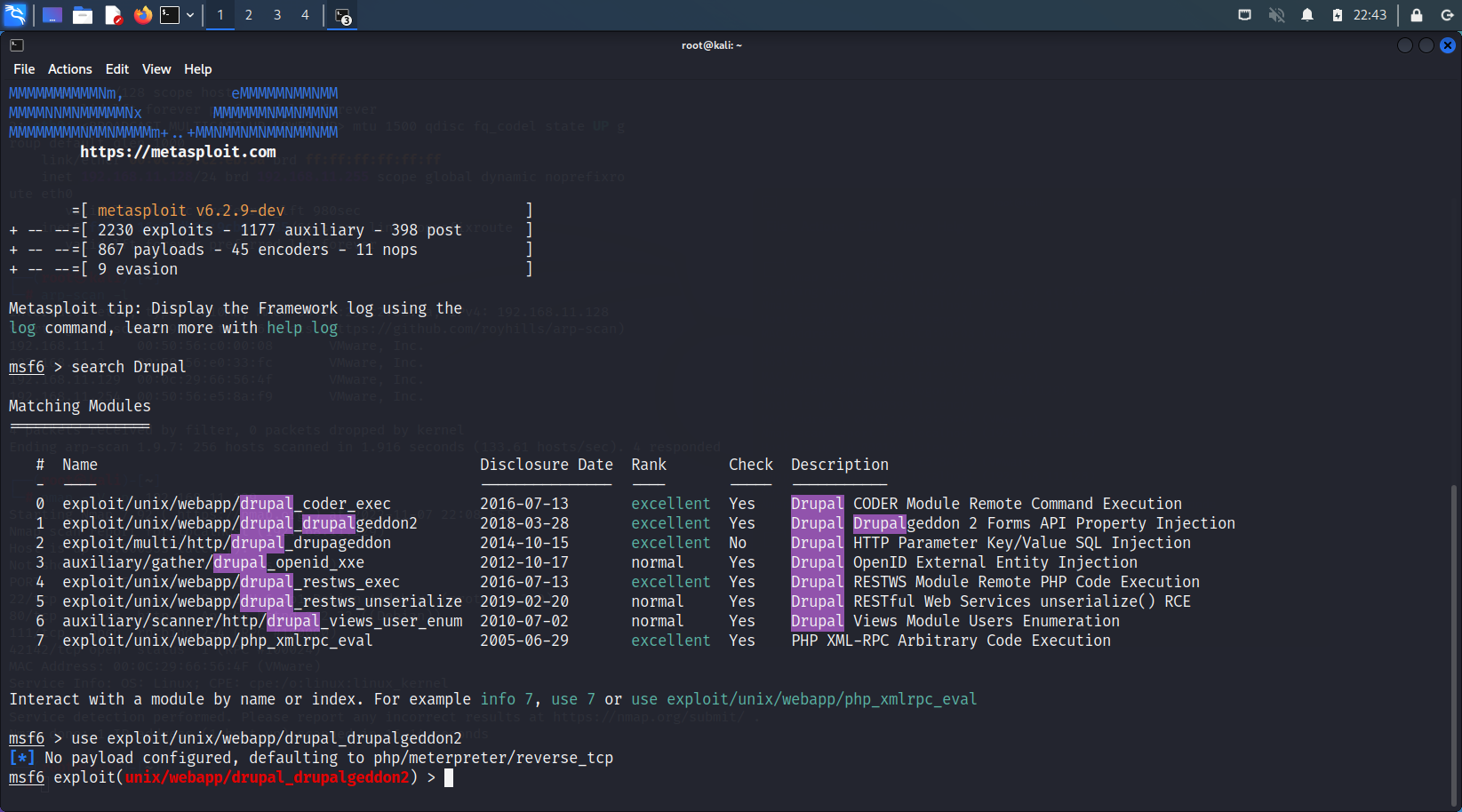
Task: Lock the screen with the padlock icon
Action: 1417,15
